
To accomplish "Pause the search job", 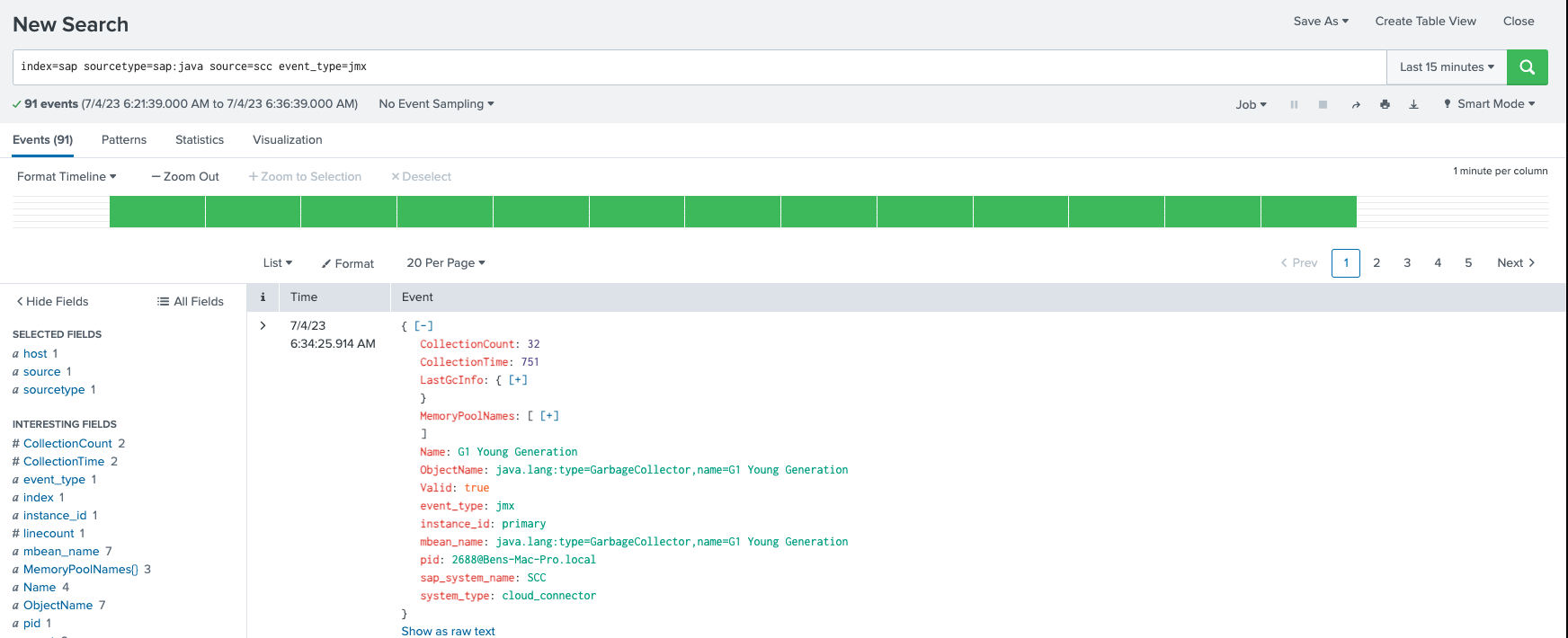I will point(1294,104).
